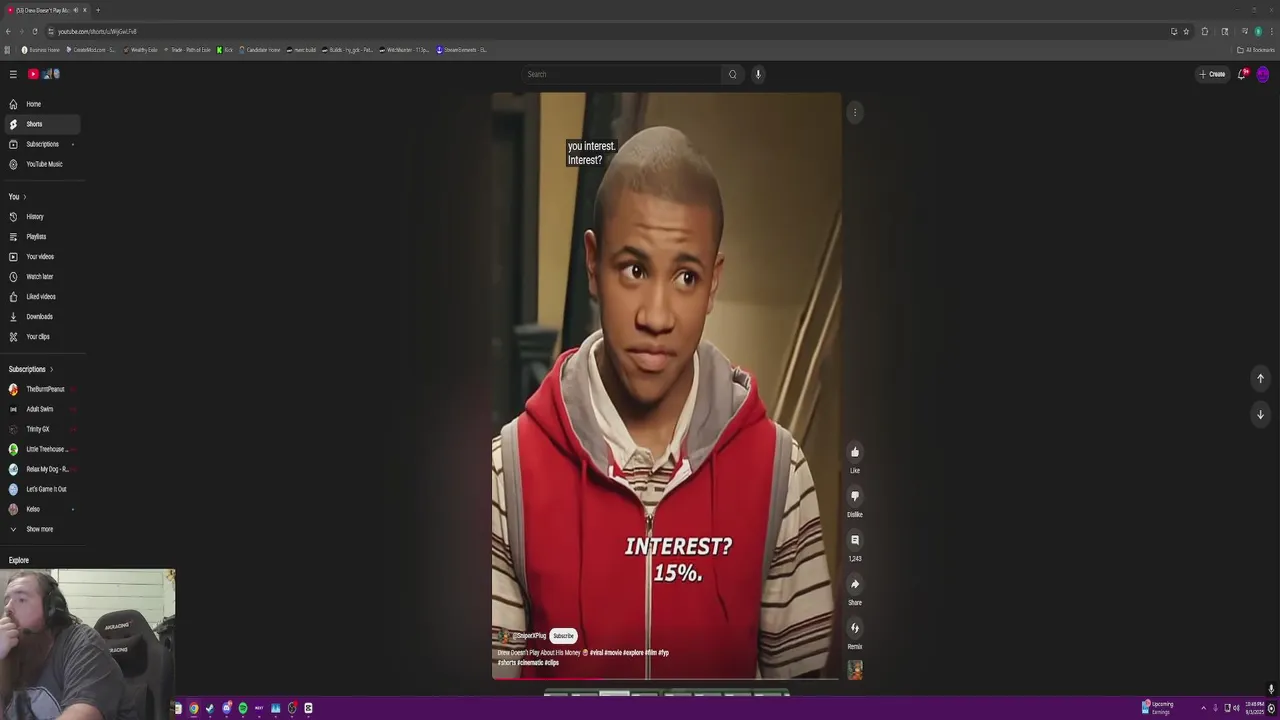Open the Kick bookmark
Viewport: 1280px width, 720px height.
(225, 50)
